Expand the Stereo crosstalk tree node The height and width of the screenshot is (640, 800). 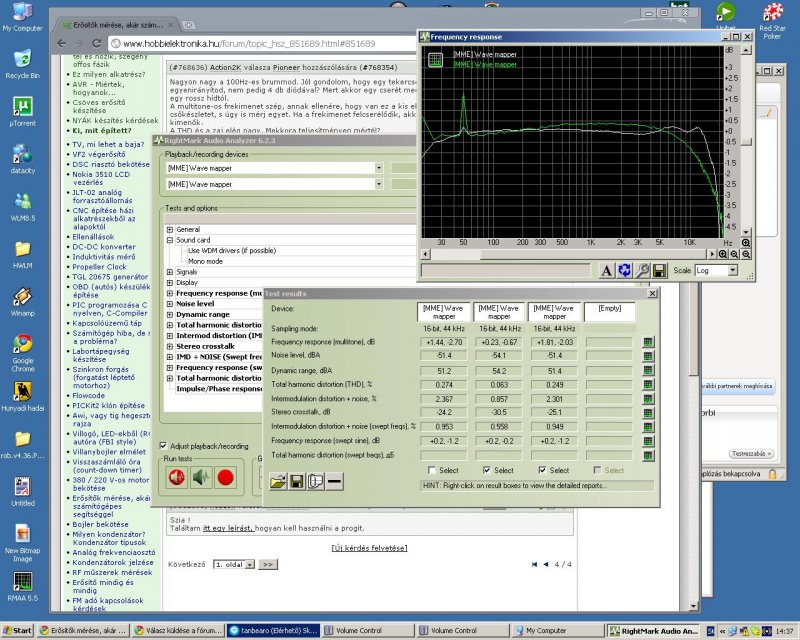tap(170, 346)
